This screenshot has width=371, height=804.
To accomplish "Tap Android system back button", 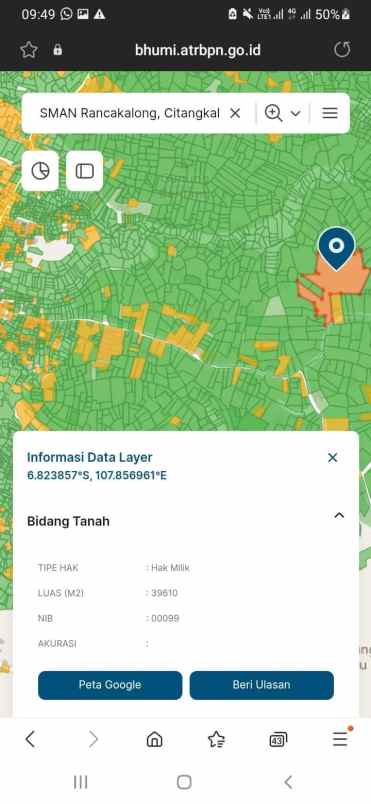I will [288, 782].
